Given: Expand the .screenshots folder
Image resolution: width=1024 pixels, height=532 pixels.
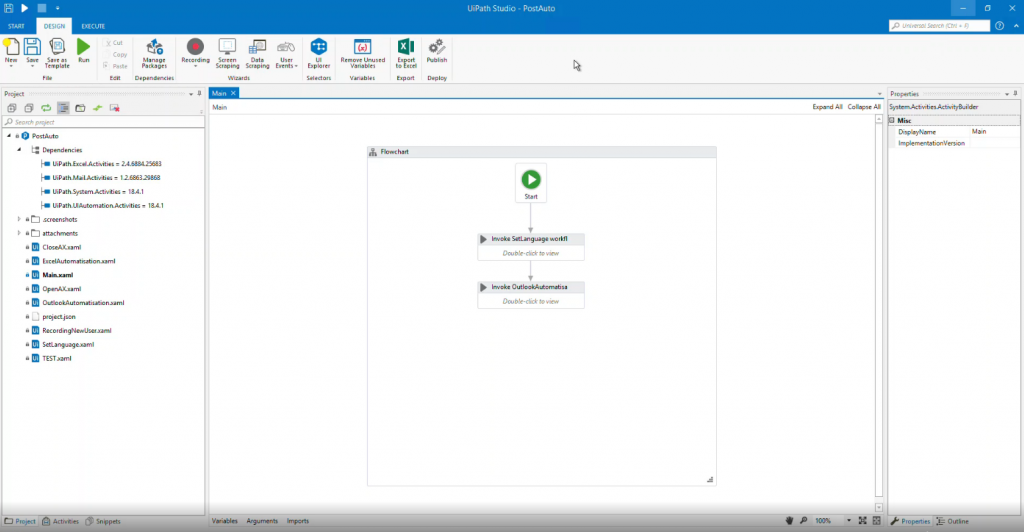Looking at the screenshot, I should point(19,219).
